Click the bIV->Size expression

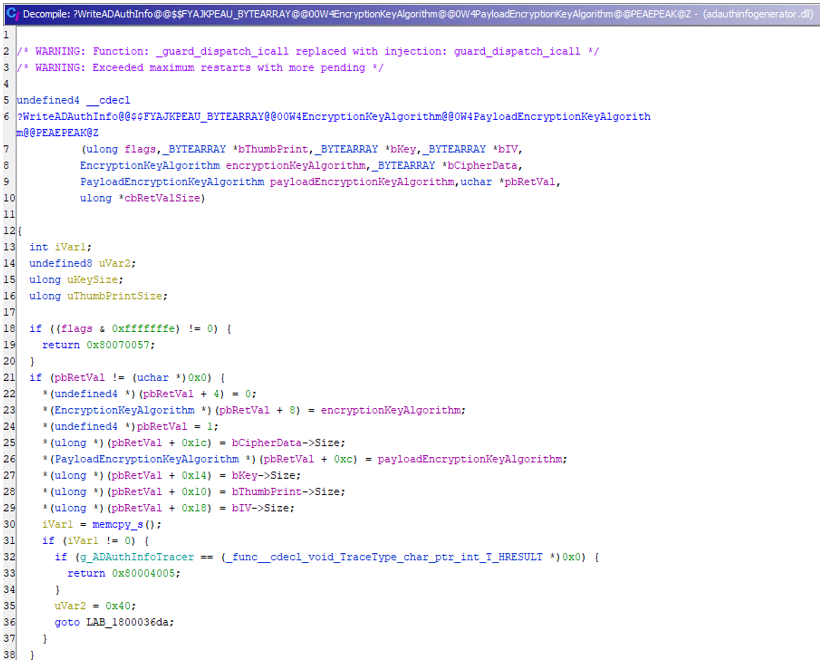coord(260,508)
